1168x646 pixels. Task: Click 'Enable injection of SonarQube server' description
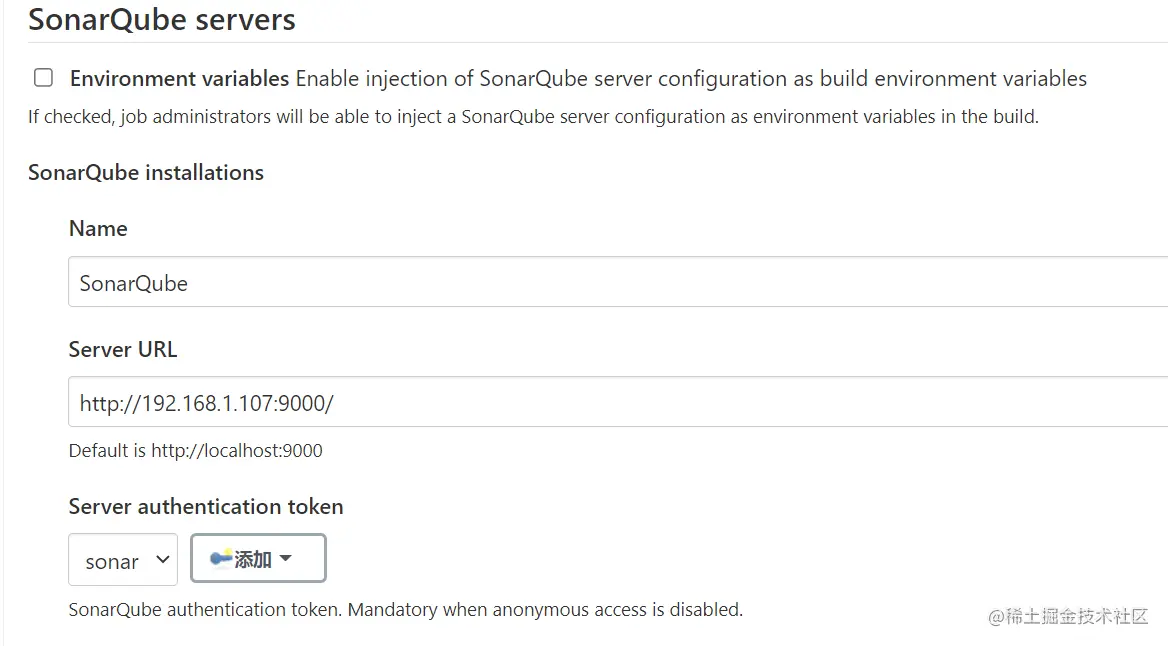click(690, 79)
